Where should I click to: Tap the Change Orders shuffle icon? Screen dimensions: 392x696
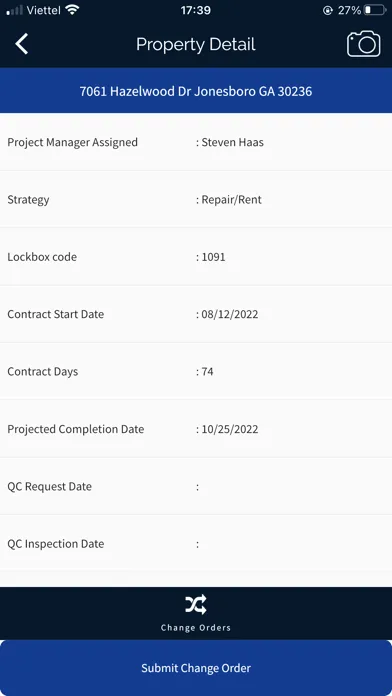pyautogui.click(x=196, y=604)
